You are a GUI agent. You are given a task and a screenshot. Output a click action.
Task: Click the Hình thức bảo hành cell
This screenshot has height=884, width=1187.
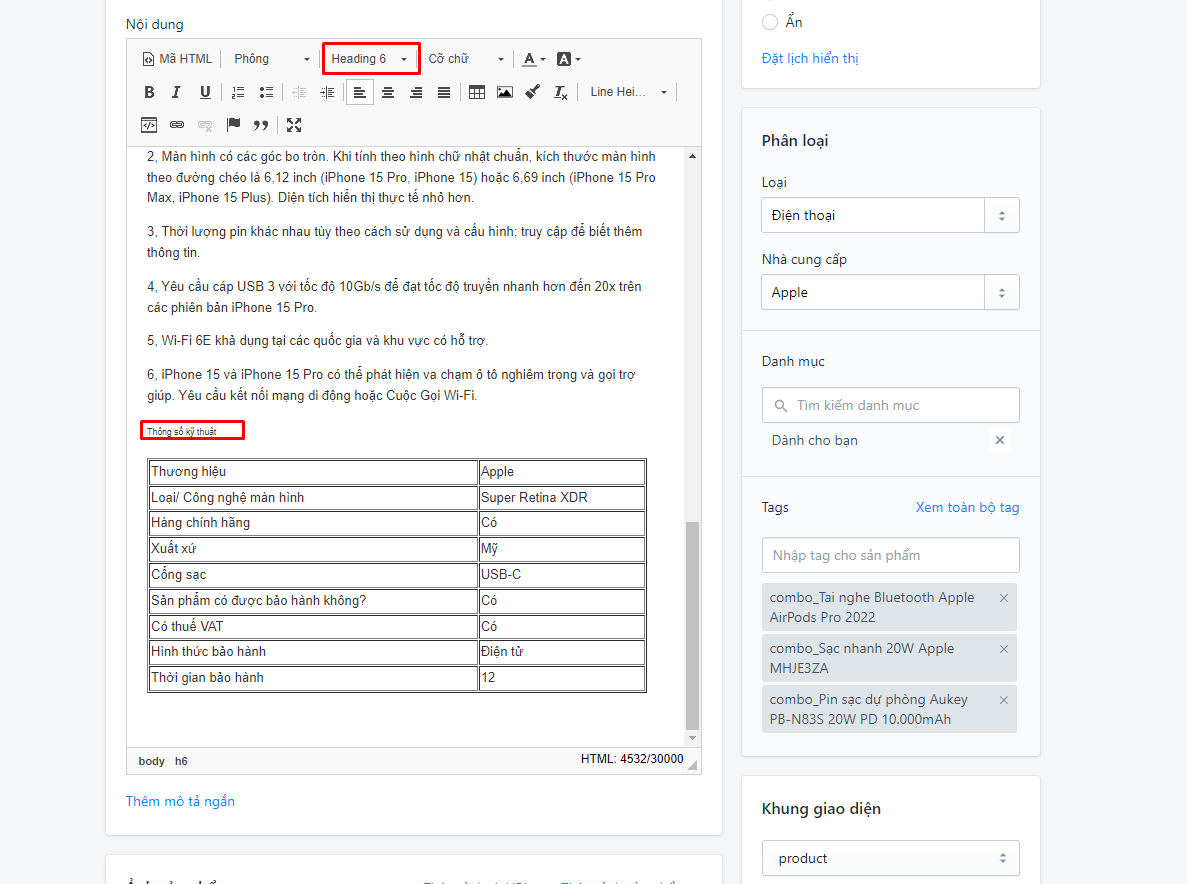click(313, 652)
